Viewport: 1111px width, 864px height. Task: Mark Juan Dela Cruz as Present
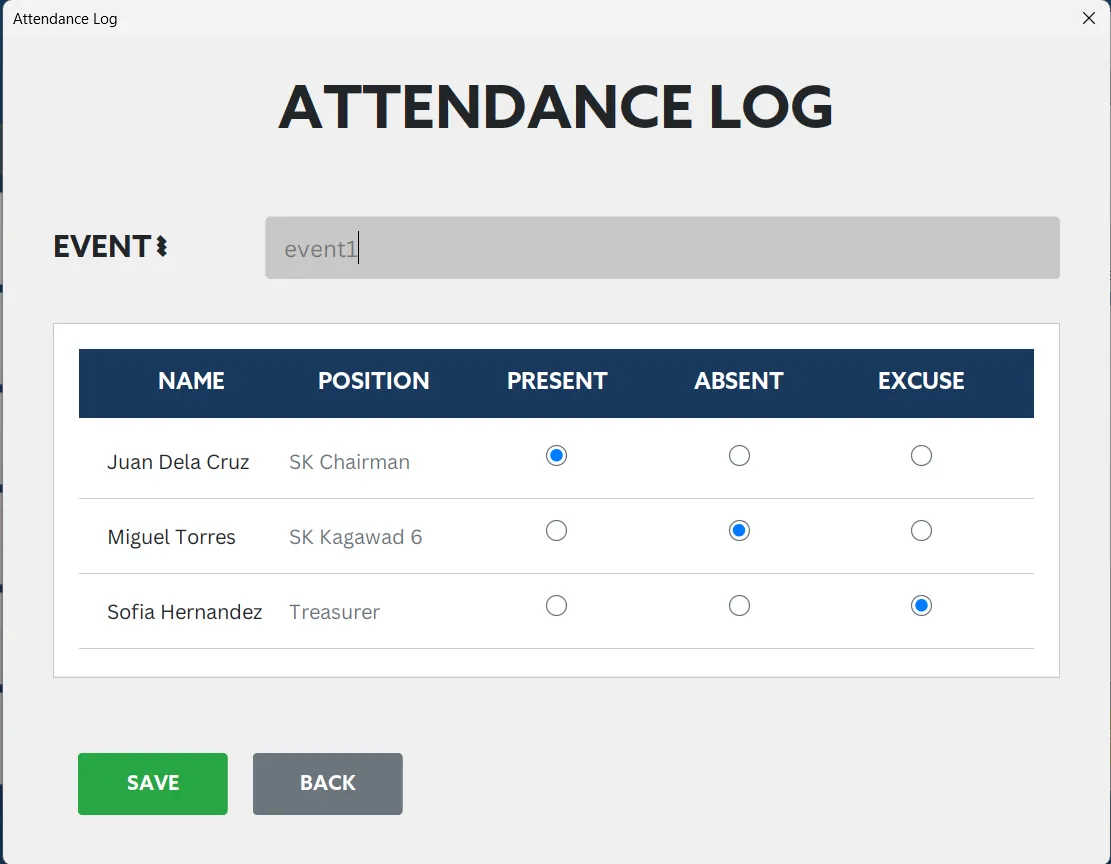pyautogui.click(x=556, y=455)
